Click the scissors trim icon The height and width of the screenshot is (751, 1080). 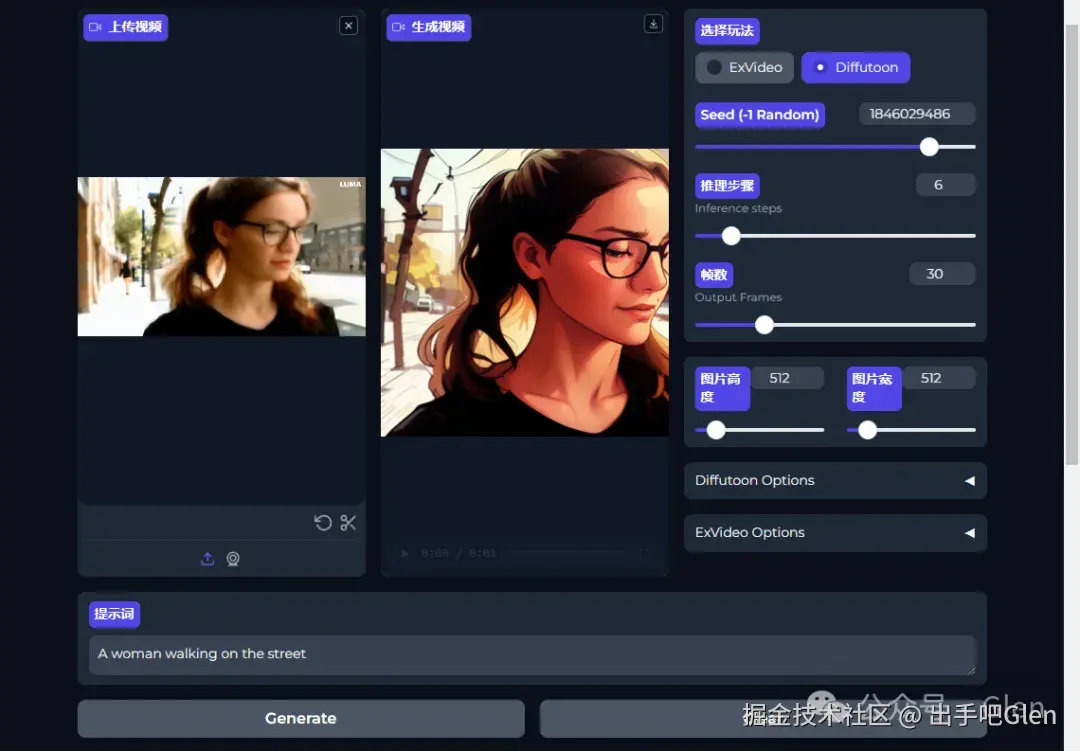click(x=349, y=523)
